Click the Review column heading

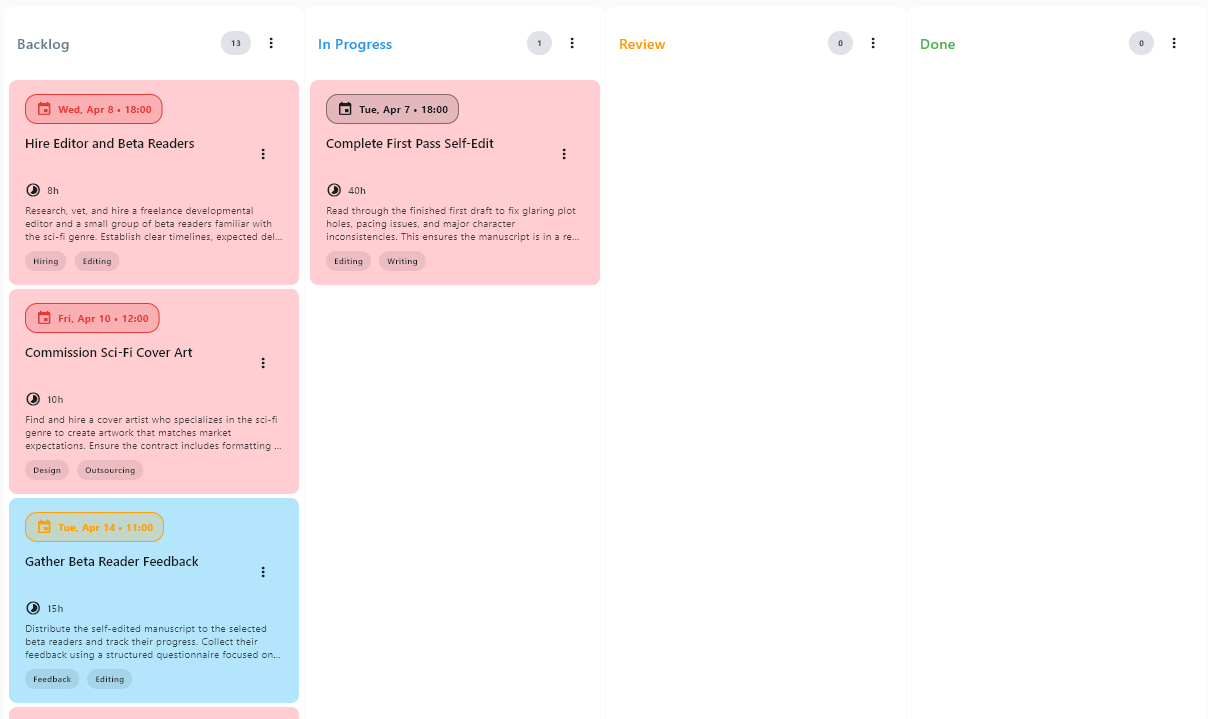pos(642,44)
